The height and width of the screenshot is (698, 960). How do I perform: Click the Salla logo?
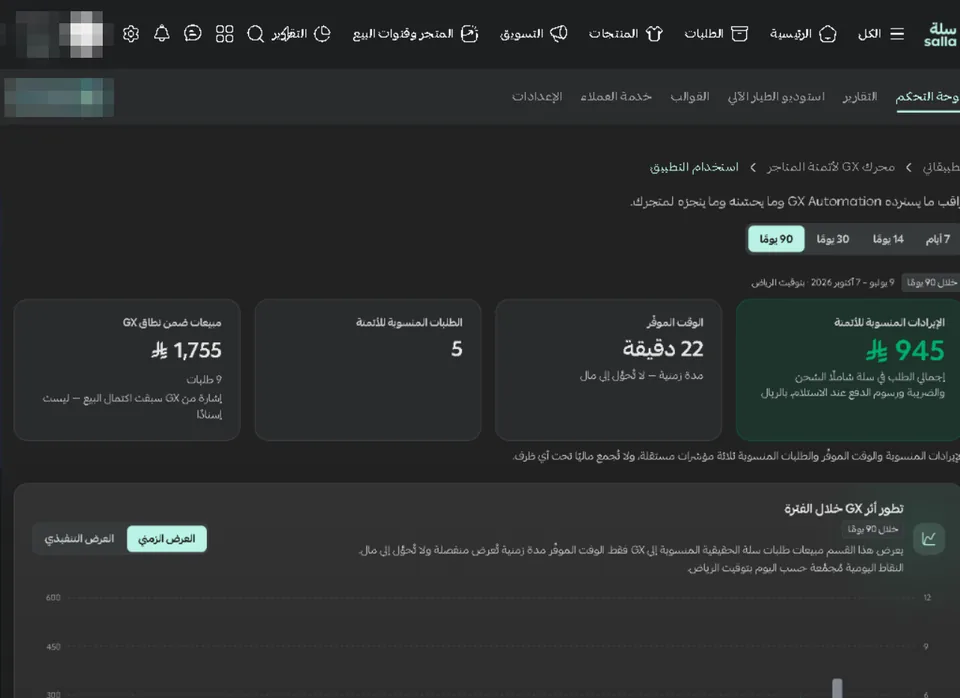pos(940,35)
